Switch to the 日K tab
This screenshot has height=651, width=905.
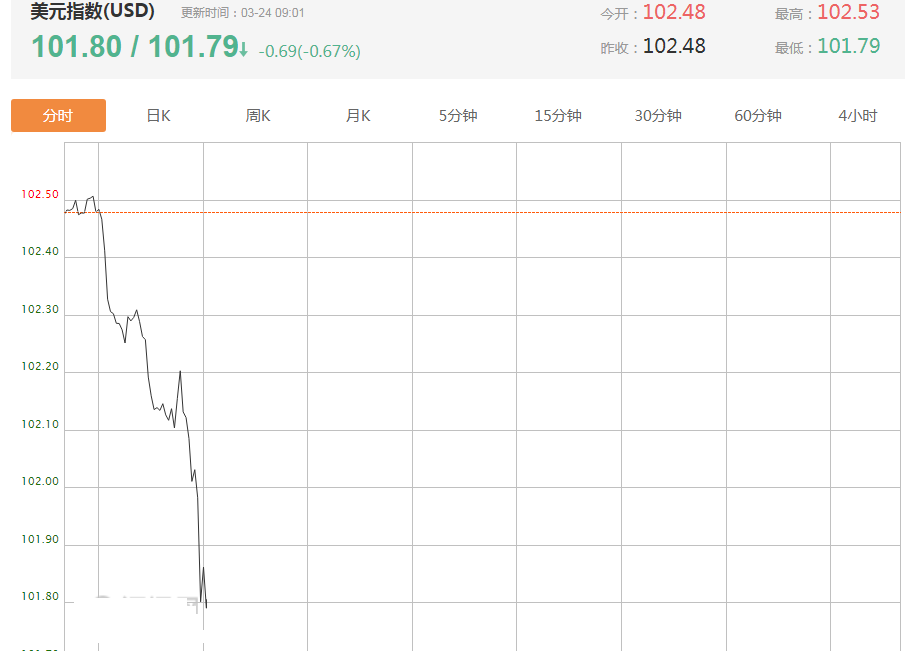tap(158, 116)
